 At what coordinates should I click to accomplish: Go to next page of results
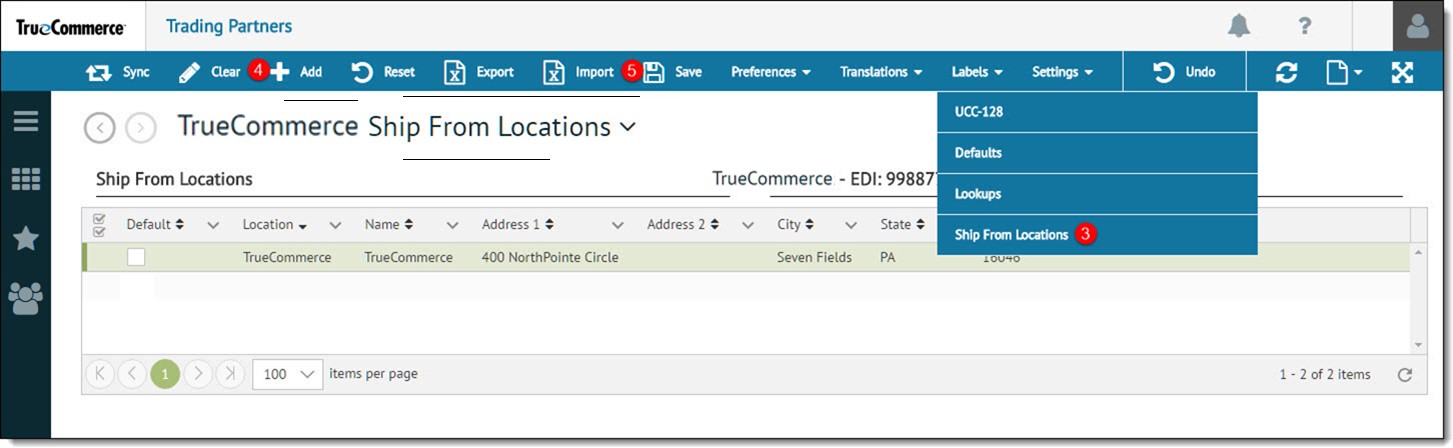198,374
